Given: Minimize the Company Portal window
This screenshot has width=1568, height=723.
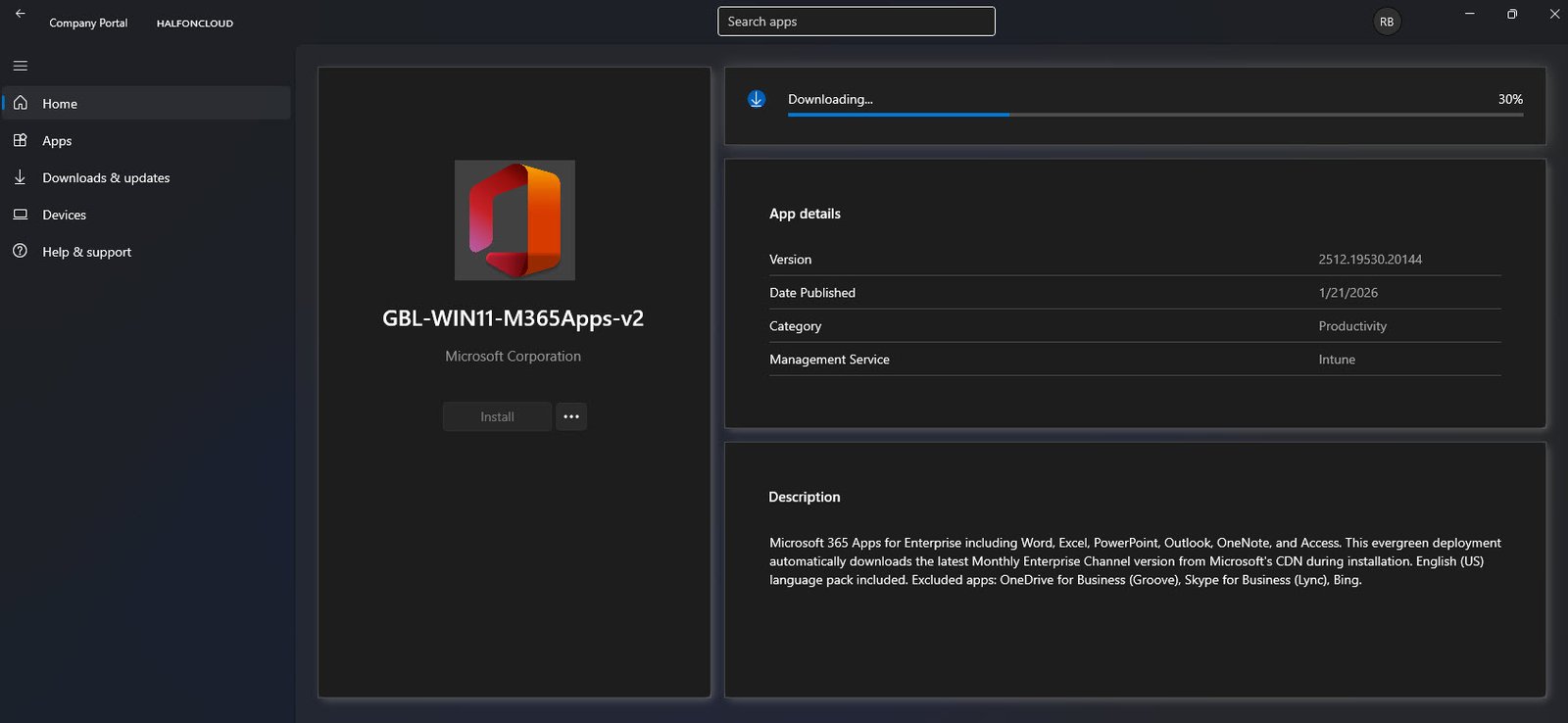Looking at the screenshot, I should [1469, 14].
